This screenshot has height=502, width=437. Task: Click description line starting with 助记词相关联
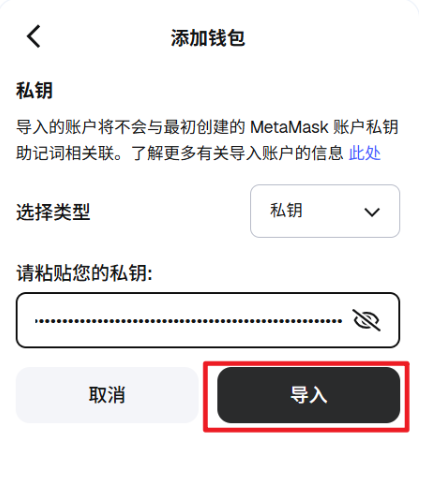[x=198, y=153]
